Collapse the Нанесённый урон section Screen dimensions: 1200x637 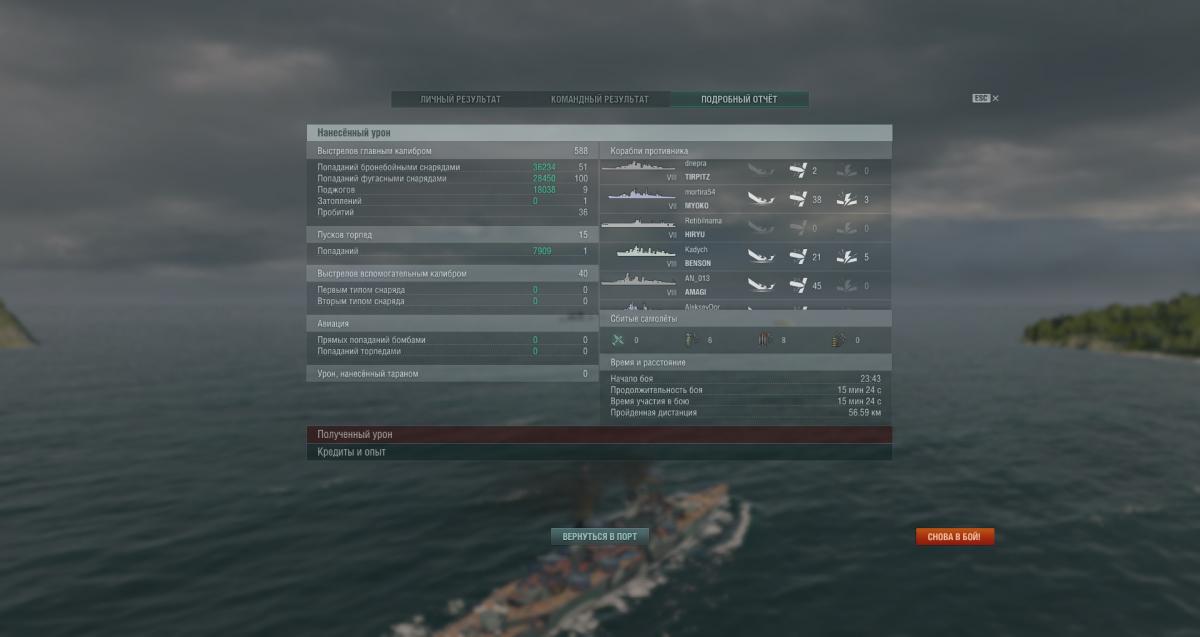pos(599,132)
